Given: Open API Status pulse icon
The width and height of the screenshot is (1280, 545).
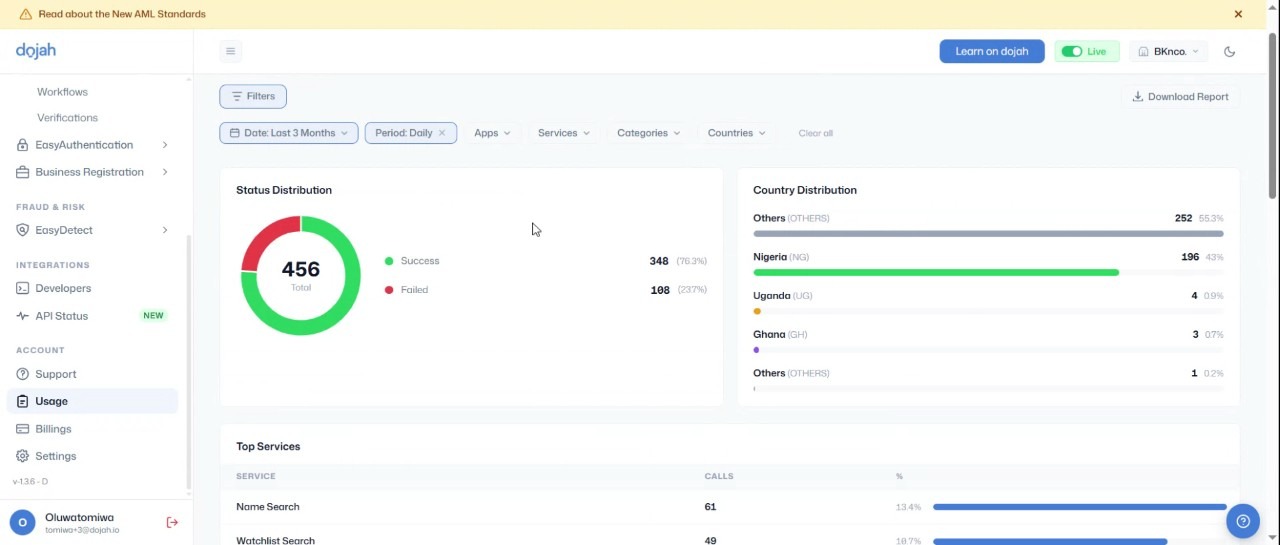Looking at the screenshot, I should (22, 316).
